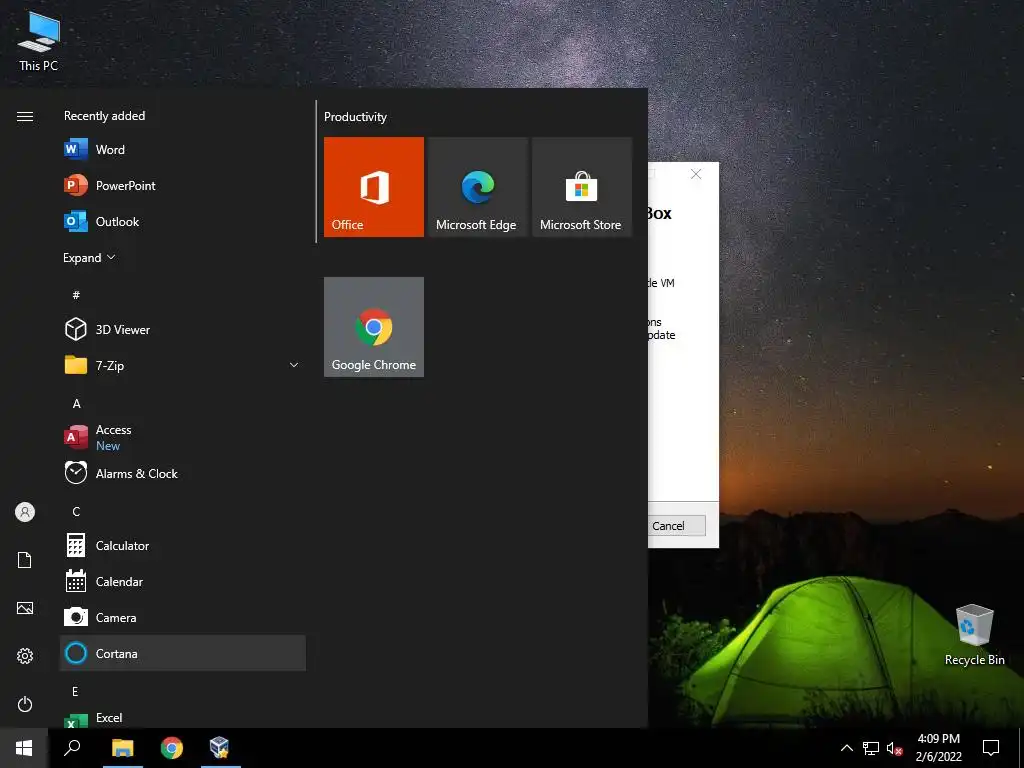This screenshot has width=1024, height=768.
Task: Expand the 7-Zip folder chevron
Action: 294,365
